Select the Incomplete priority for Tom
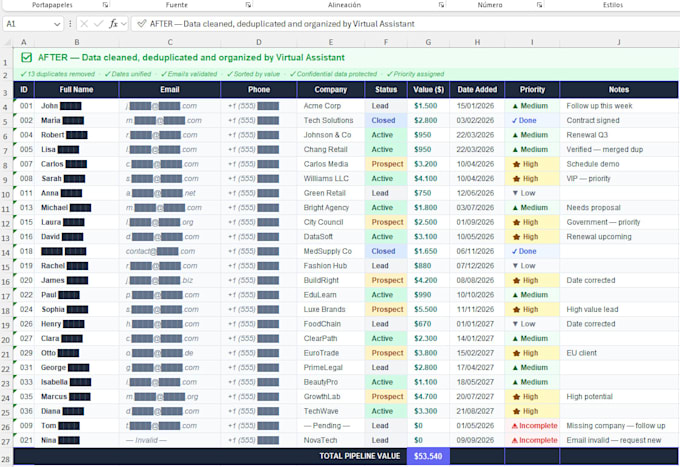The image size is (680, 467). point(532,426)
